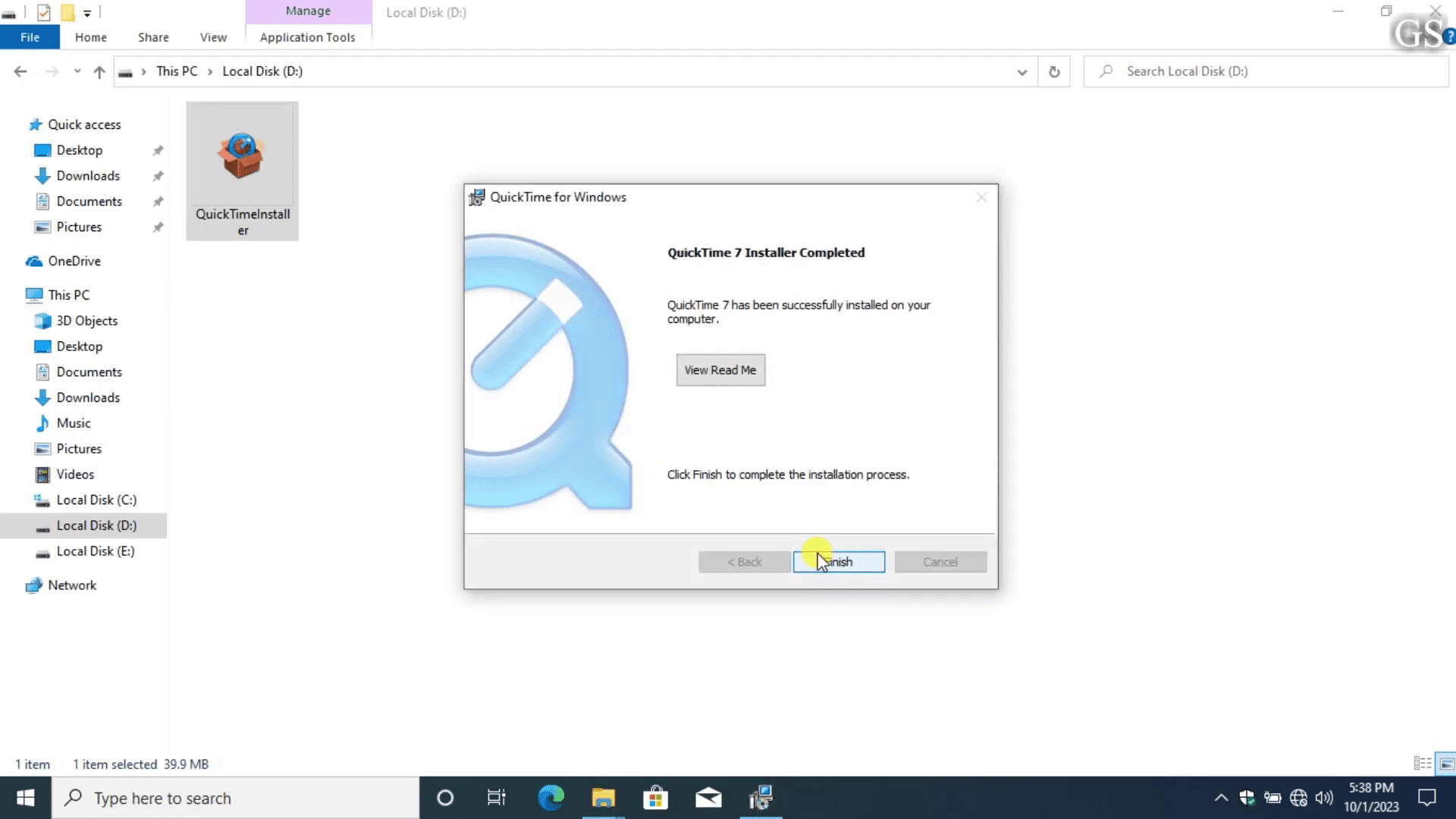This screenshot has height=819, width=1456.
Task: Click quick access toolbar properties icon
Action: [44, 12]
